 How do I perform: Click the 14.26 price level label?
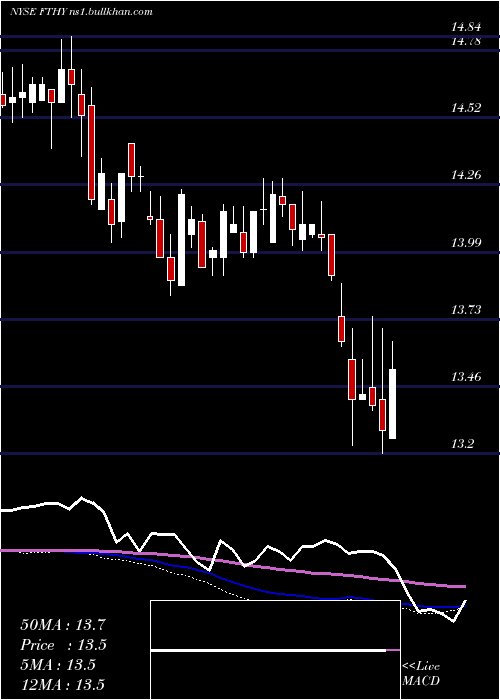click(x=466, y=175)
